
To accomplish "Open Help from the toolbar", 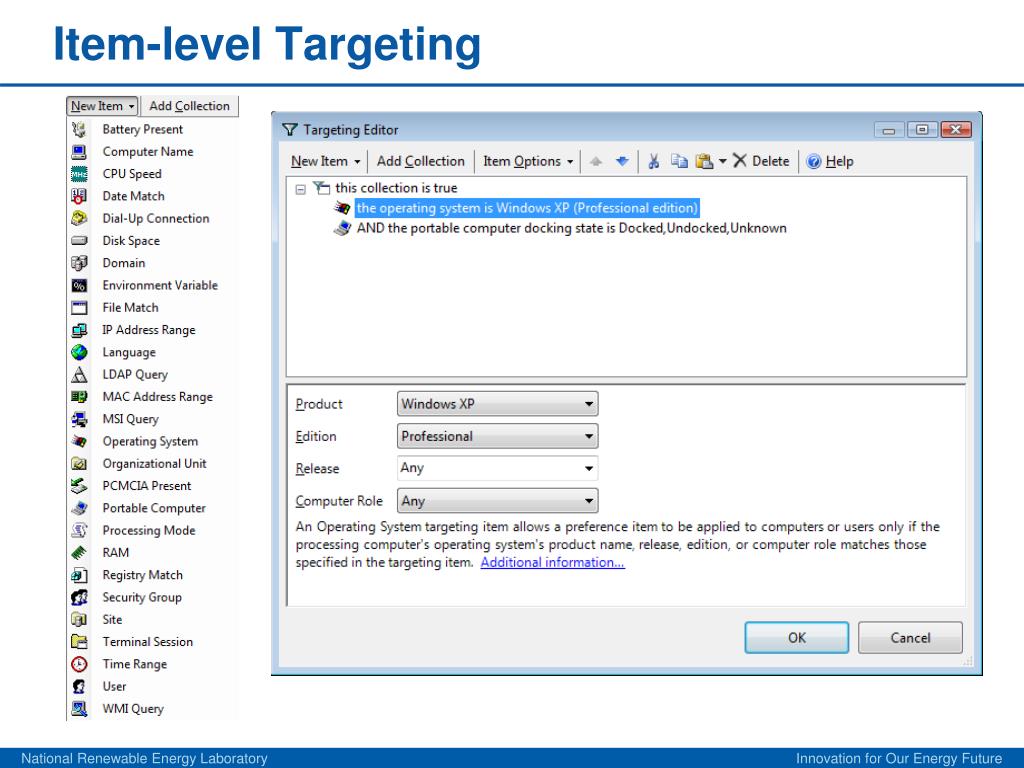I will 830,161.
